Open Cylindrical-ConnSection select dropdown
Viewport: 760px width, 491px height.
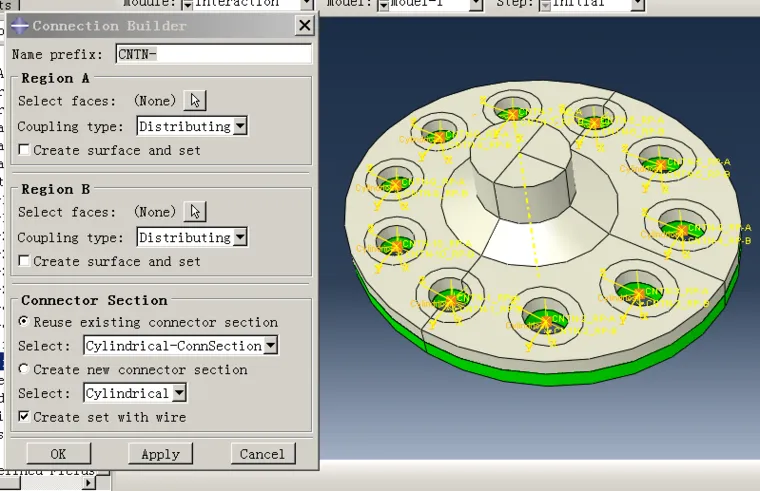click(181, 346)
